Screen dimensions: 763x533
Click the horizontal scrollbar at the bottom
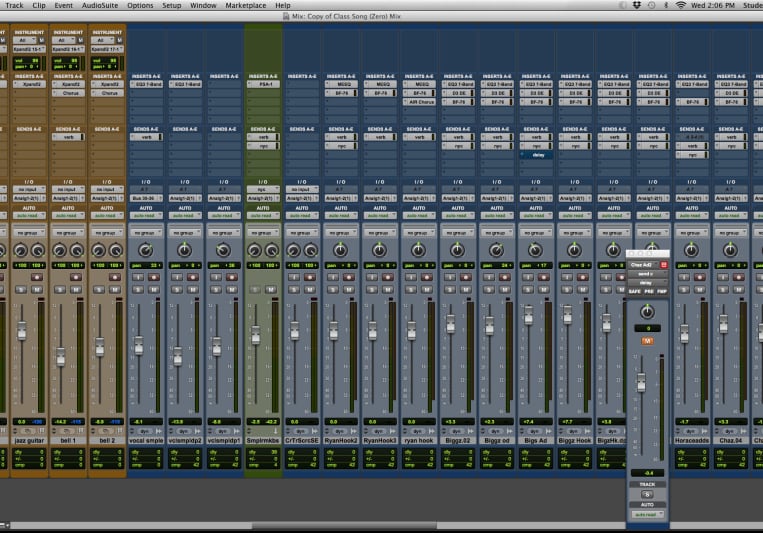click(x=344, y=525)
